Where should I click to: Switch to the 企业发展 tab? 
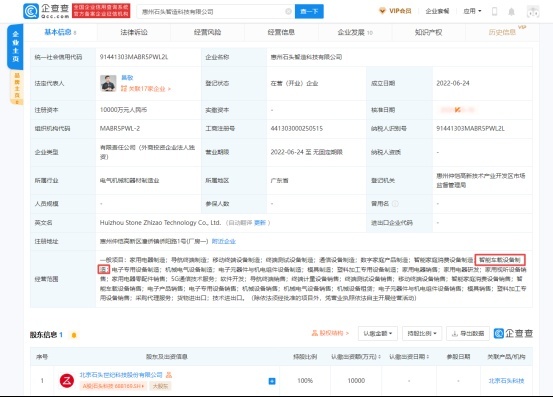click(x=355, y=32)
